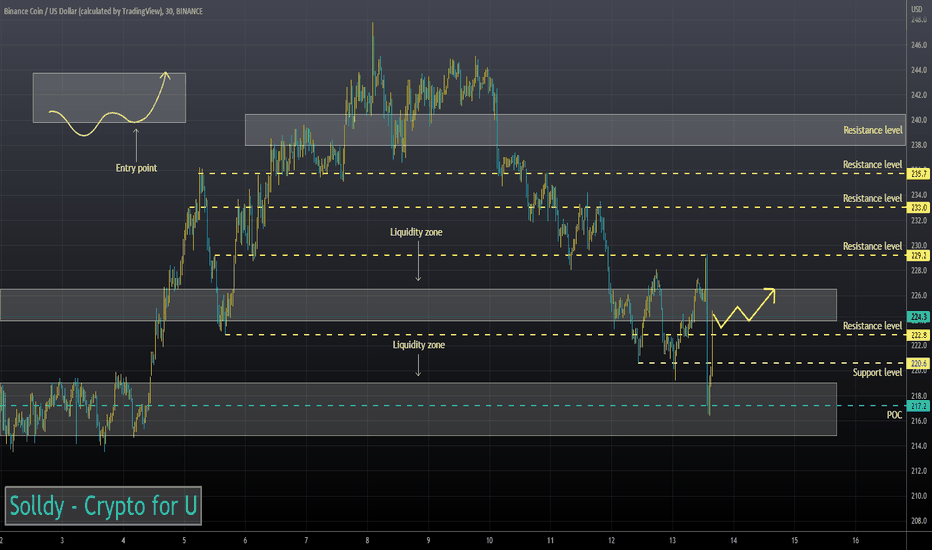Click date 12 on the time axis
Image resolution: width=932 pixels, height=550 pixels.
611,540
